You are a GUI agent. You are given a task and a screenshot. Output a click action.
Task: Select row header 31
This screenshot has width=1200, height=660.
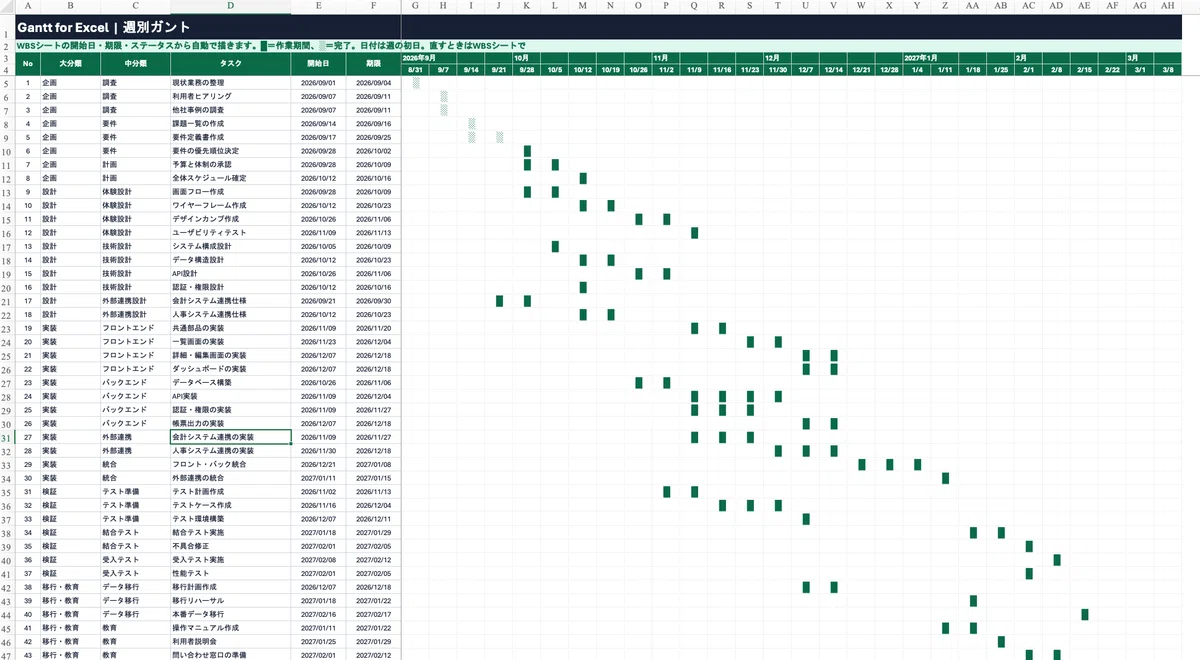pos(7,437)
